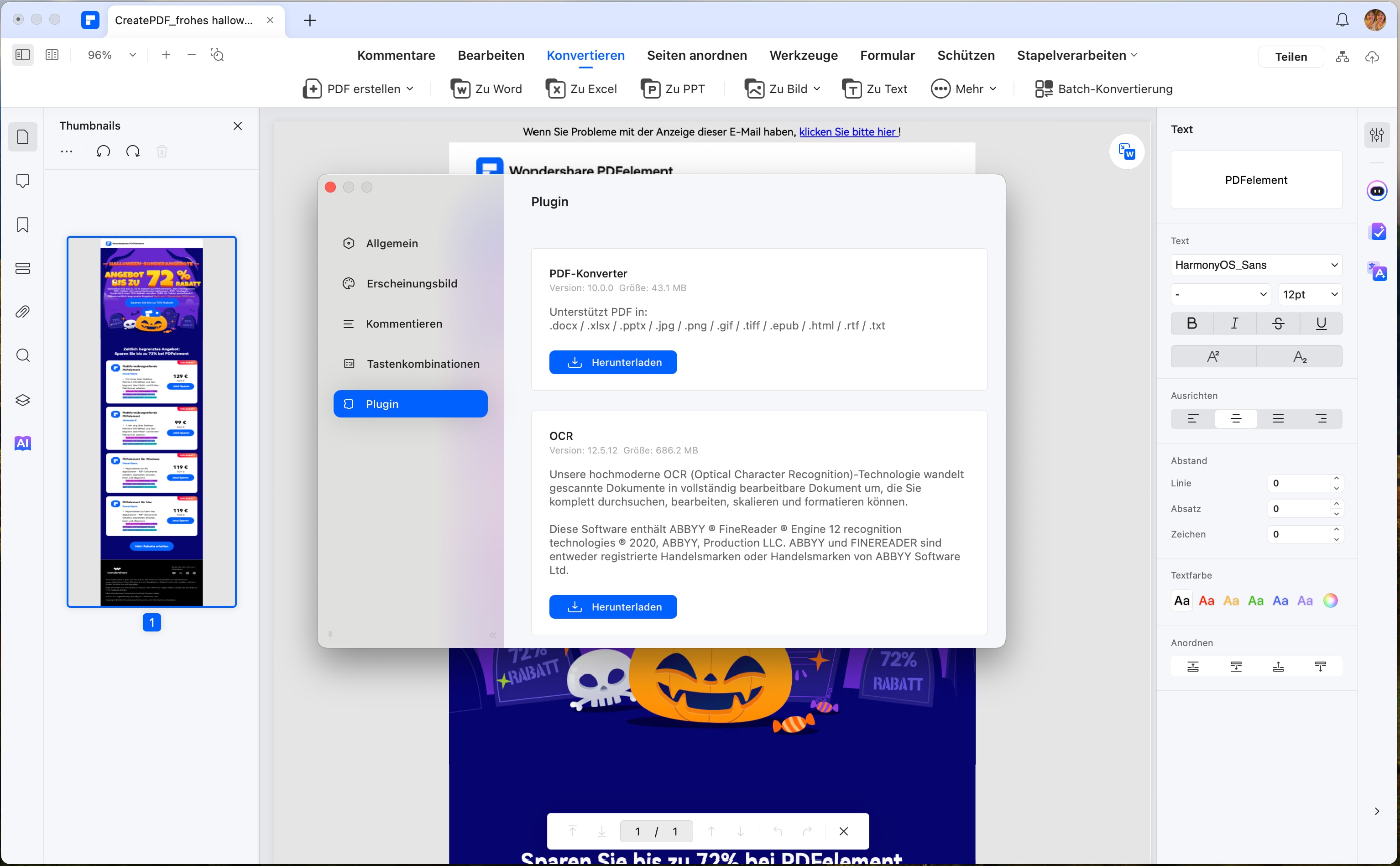The width and height of the screenshot is (1400, 866).
Task: Zoom out with the minus icon
Action: coord(192,55)
